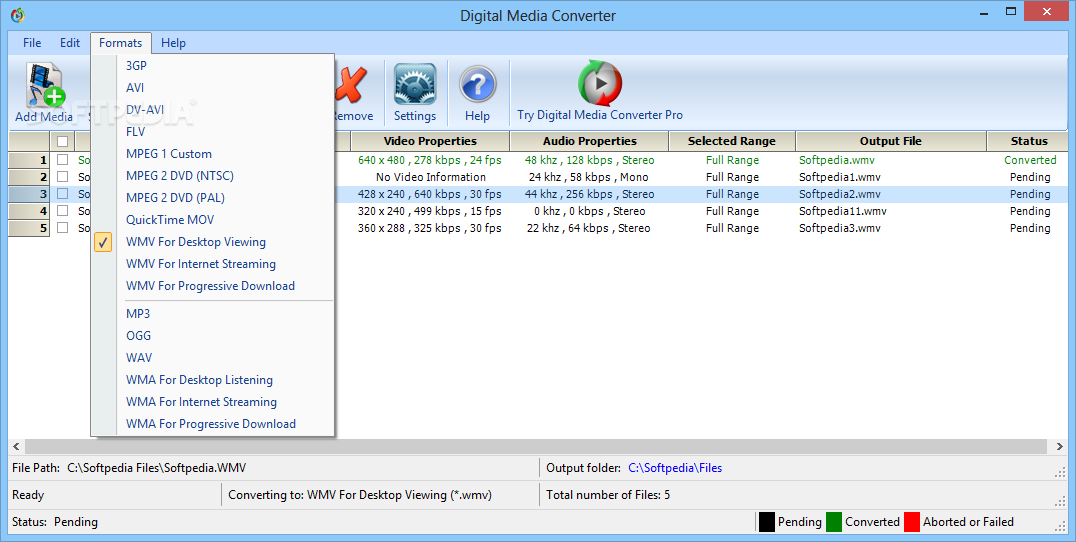The width and height of the screenshot is (1076, 542).
Task: Click 'Converting to: WMV For Desktop Viewing' text
Action: pos(360,495)
